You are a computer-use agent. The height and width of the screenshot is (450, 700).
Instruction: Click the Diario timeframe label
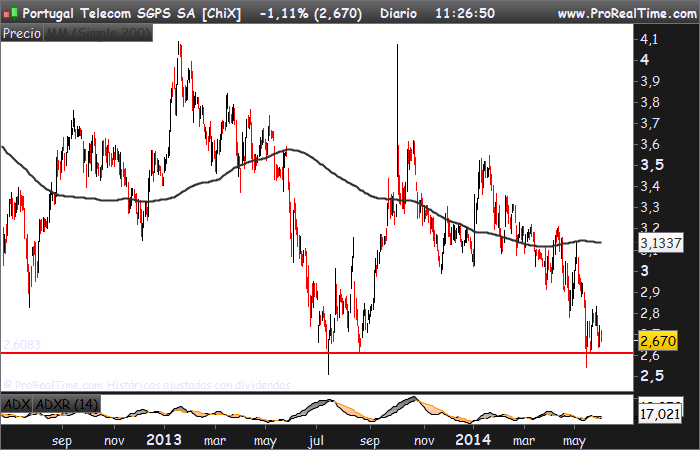tap(398, 13)
